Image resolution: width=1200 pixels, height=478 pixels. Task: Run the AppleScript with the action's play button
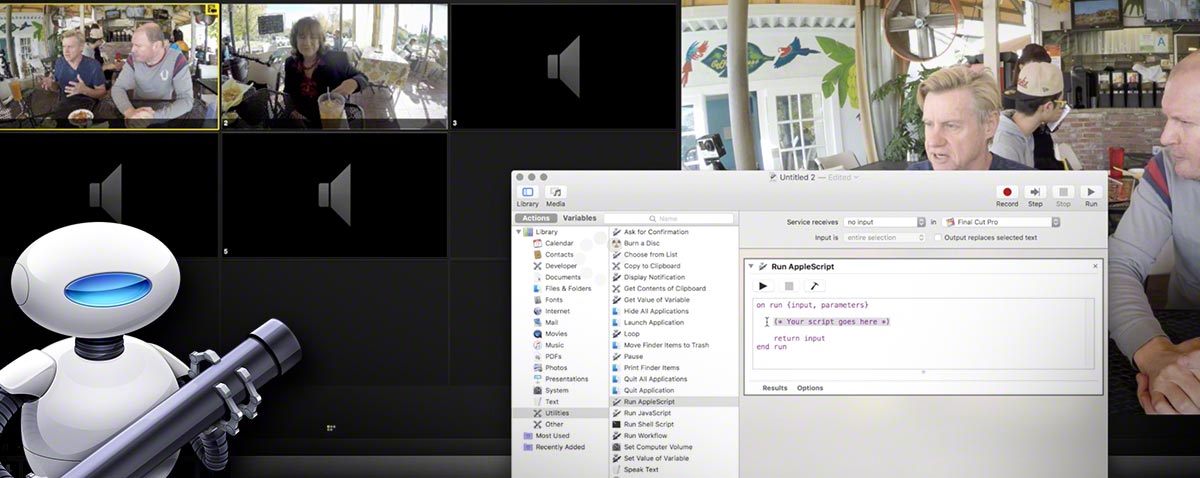click(x=764, y=286)
